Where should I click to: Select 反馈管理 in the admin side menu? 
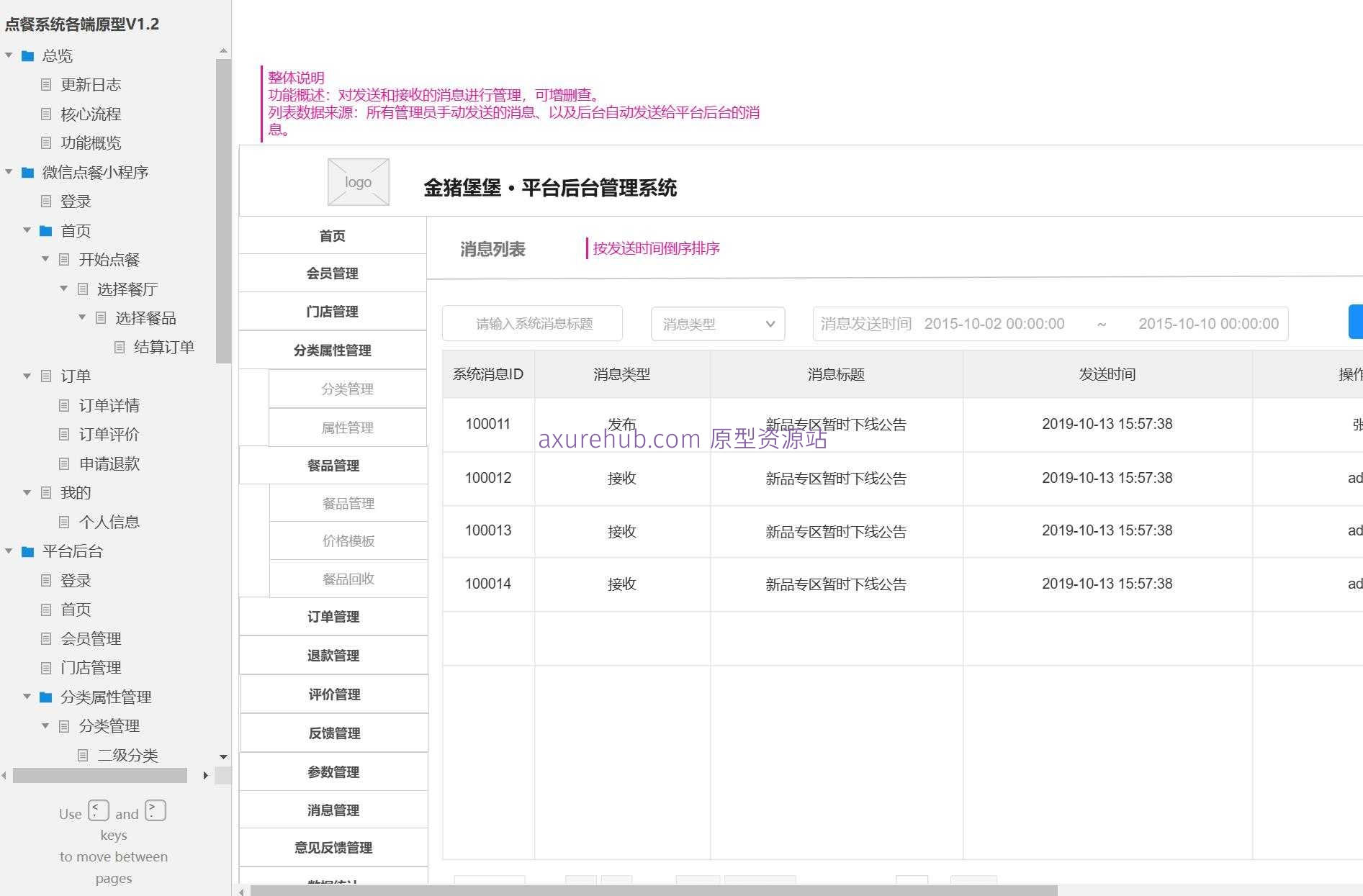(x=334, y=733)
